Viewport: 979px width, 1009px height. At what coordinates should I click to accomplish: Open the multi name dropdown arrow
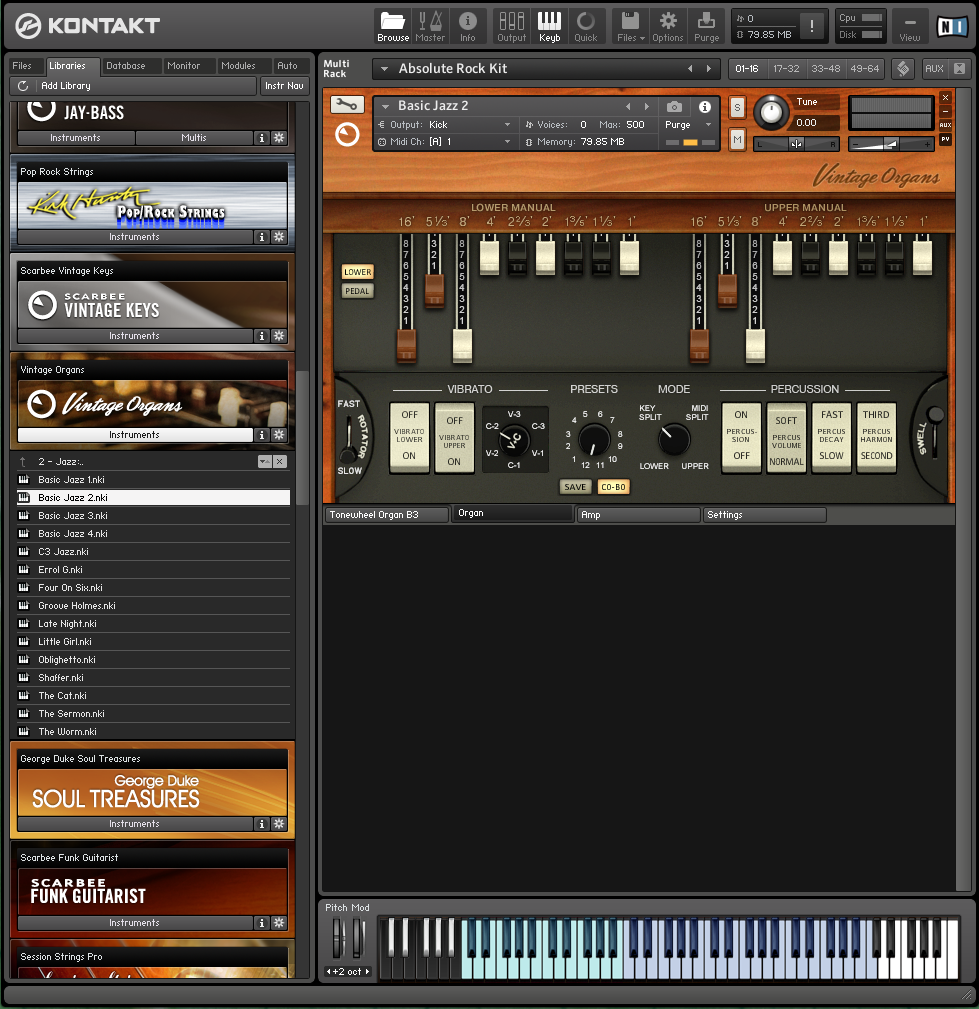(384, 68)
